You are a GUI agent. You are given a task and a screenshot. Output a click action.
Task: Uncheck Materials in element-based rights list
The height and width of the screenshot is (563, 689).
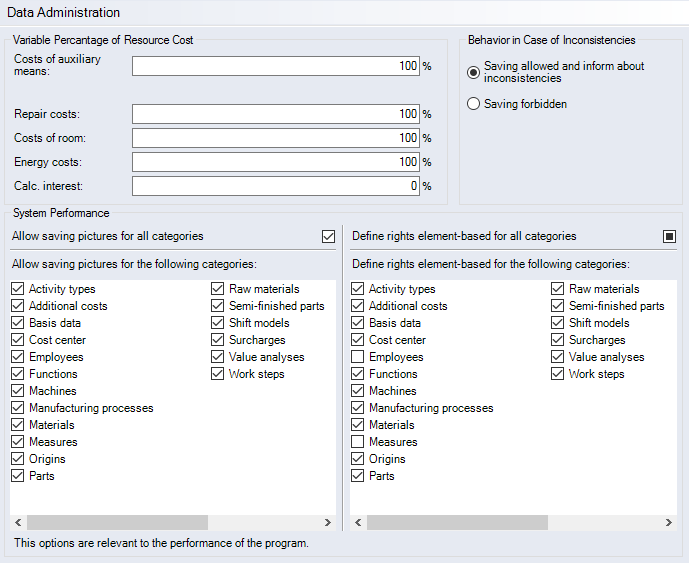(358, 425)
